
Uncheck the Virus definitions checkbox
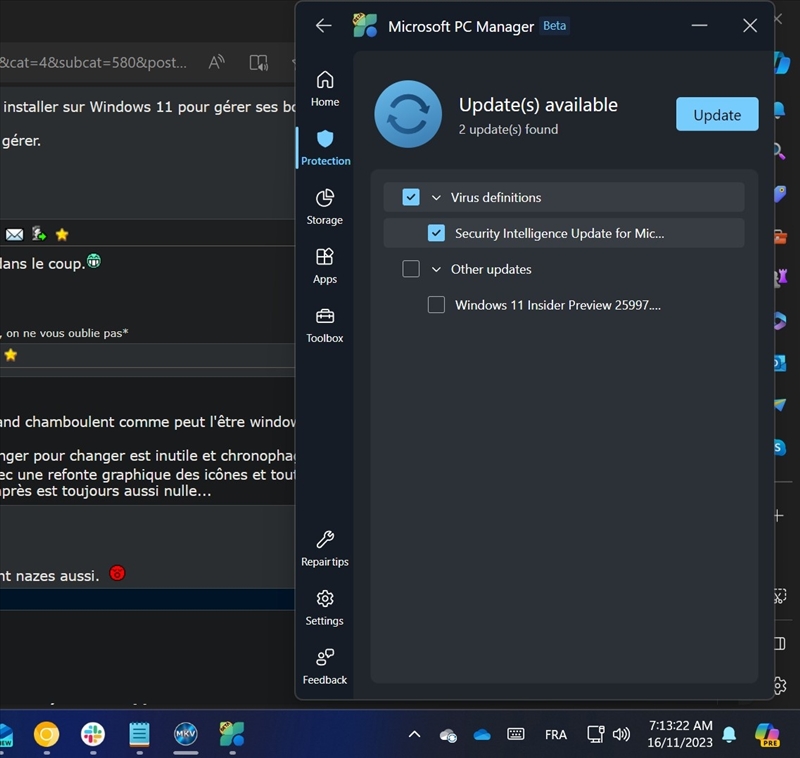(x=411, y=197)
